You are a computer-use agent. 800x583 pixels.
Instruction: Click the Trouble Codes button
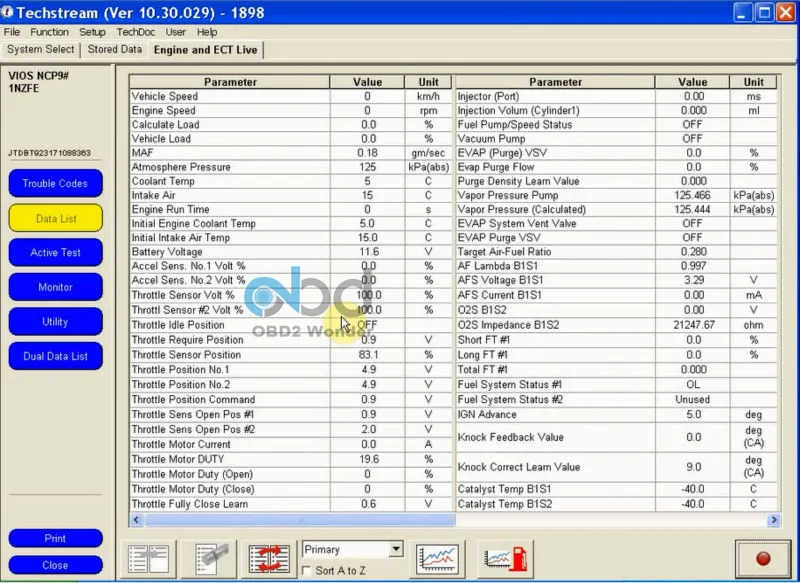55,184
